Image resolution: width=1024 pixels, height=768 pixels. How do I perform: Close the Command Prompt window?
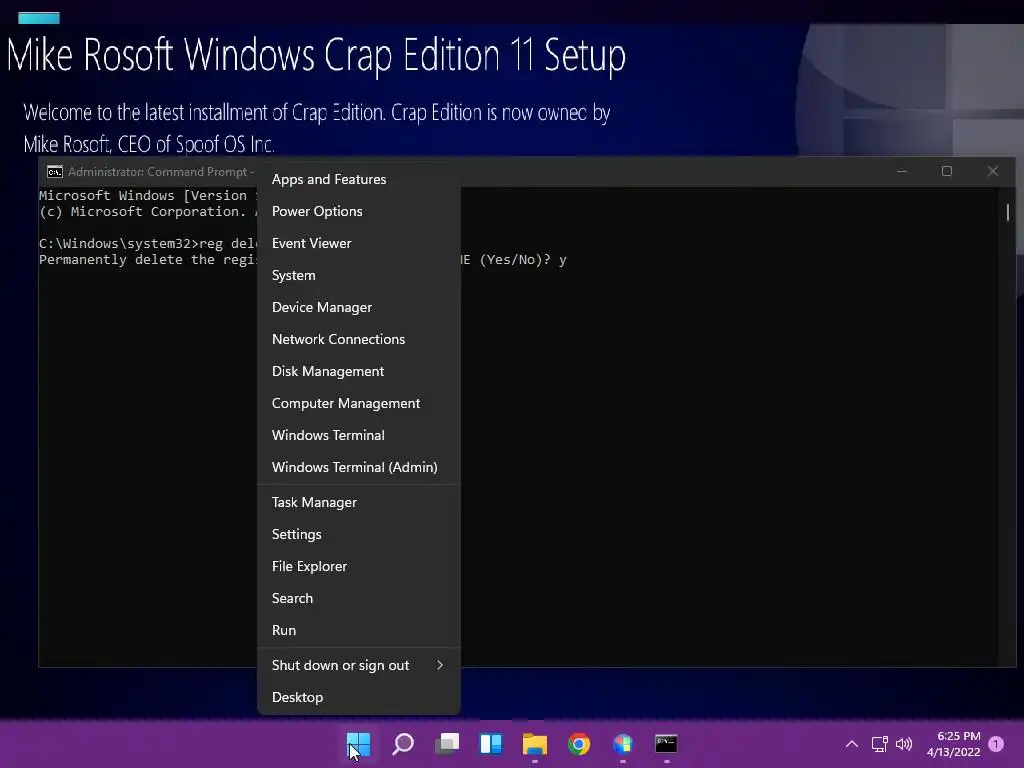pos(993,171)
